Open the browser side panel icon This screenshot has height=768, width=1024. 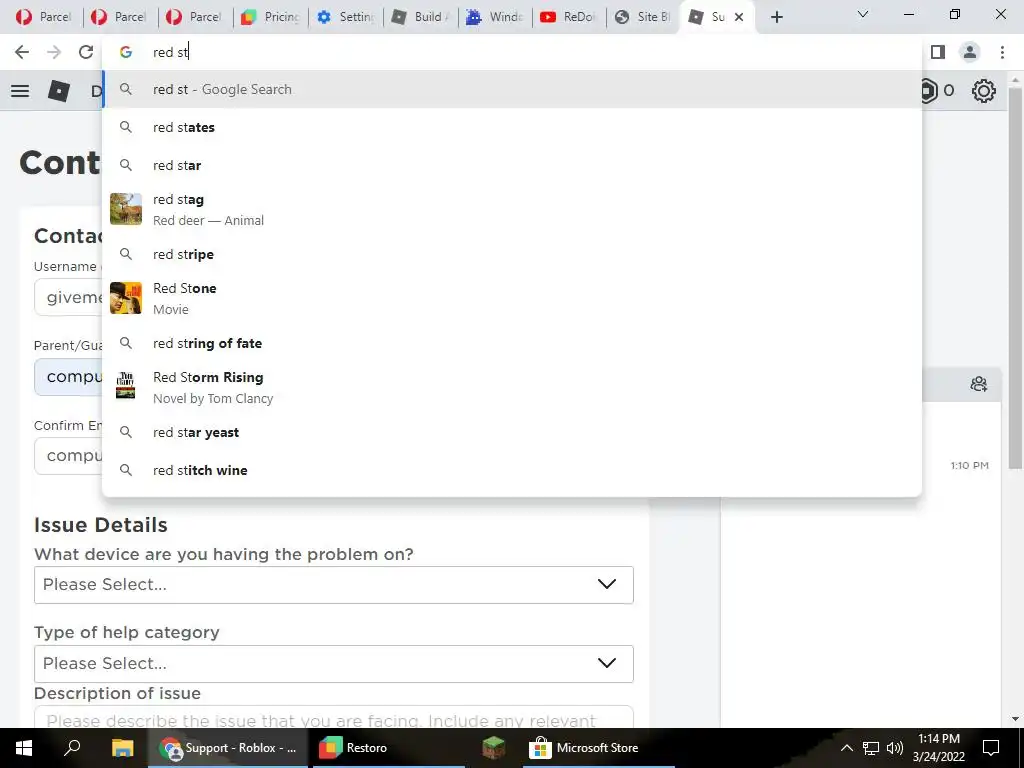pyautogui.click(x=938, y=52)
